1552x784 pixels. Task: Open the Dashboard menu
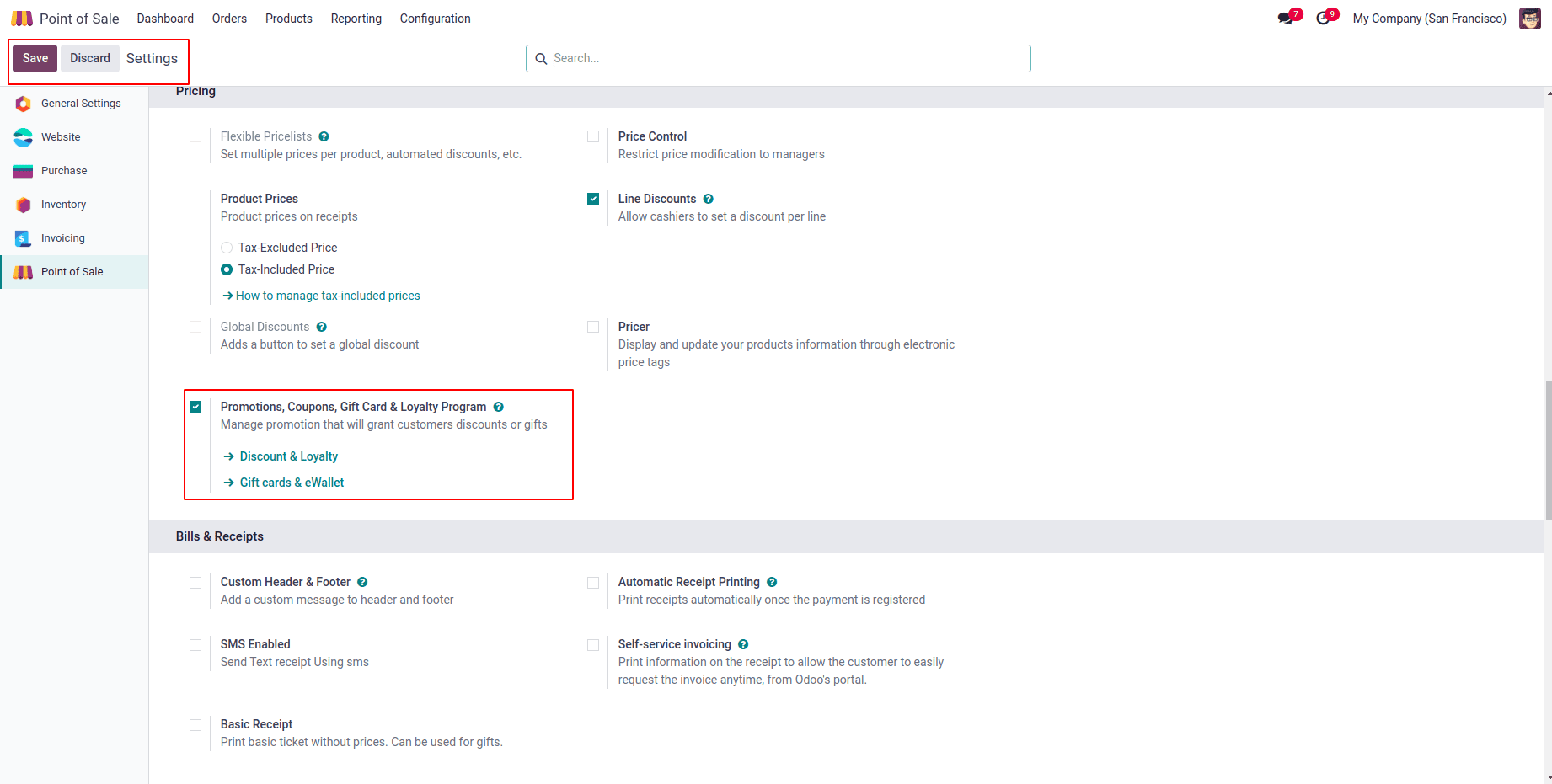[165, 19]
